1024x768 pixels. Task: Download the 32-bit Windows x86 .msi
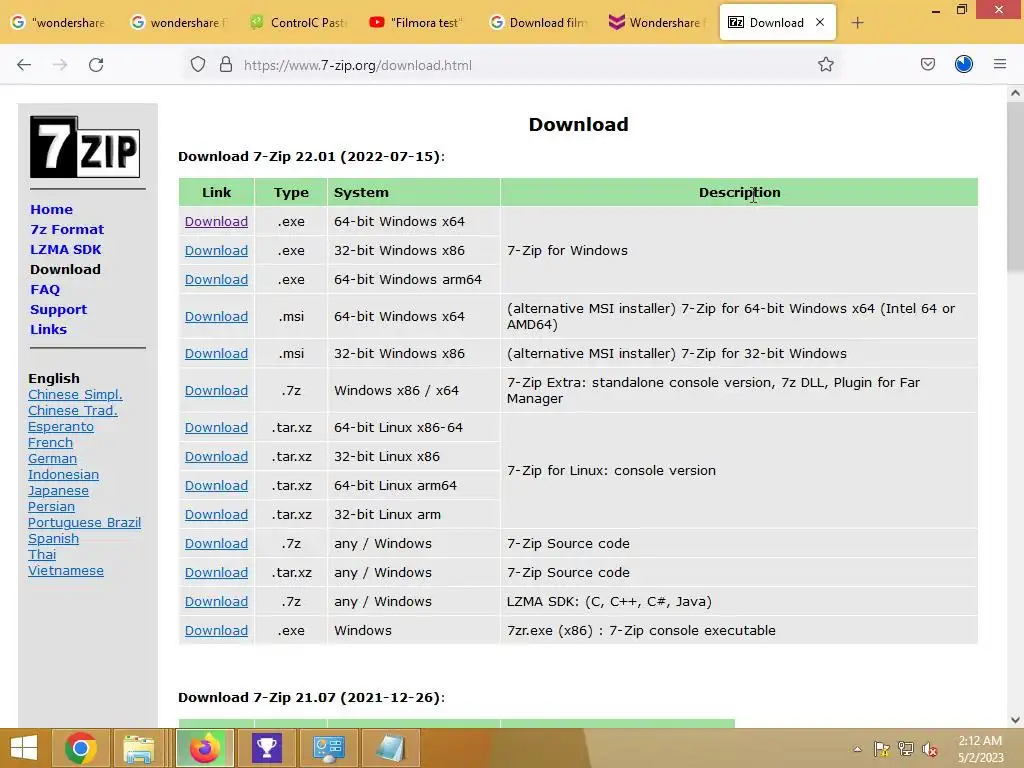coord(216,353)
